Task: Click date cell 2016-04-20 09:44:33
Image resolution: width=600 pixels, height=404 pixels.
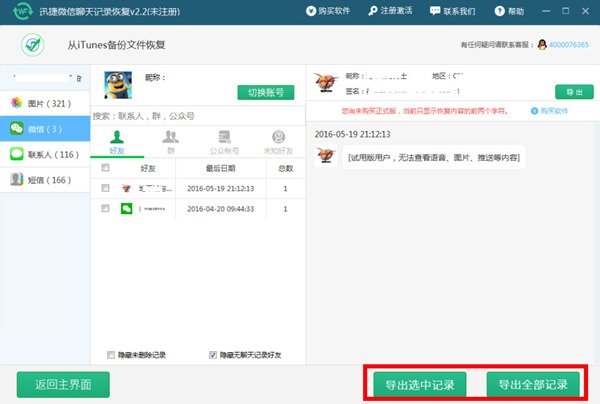Action: (220, 209)
